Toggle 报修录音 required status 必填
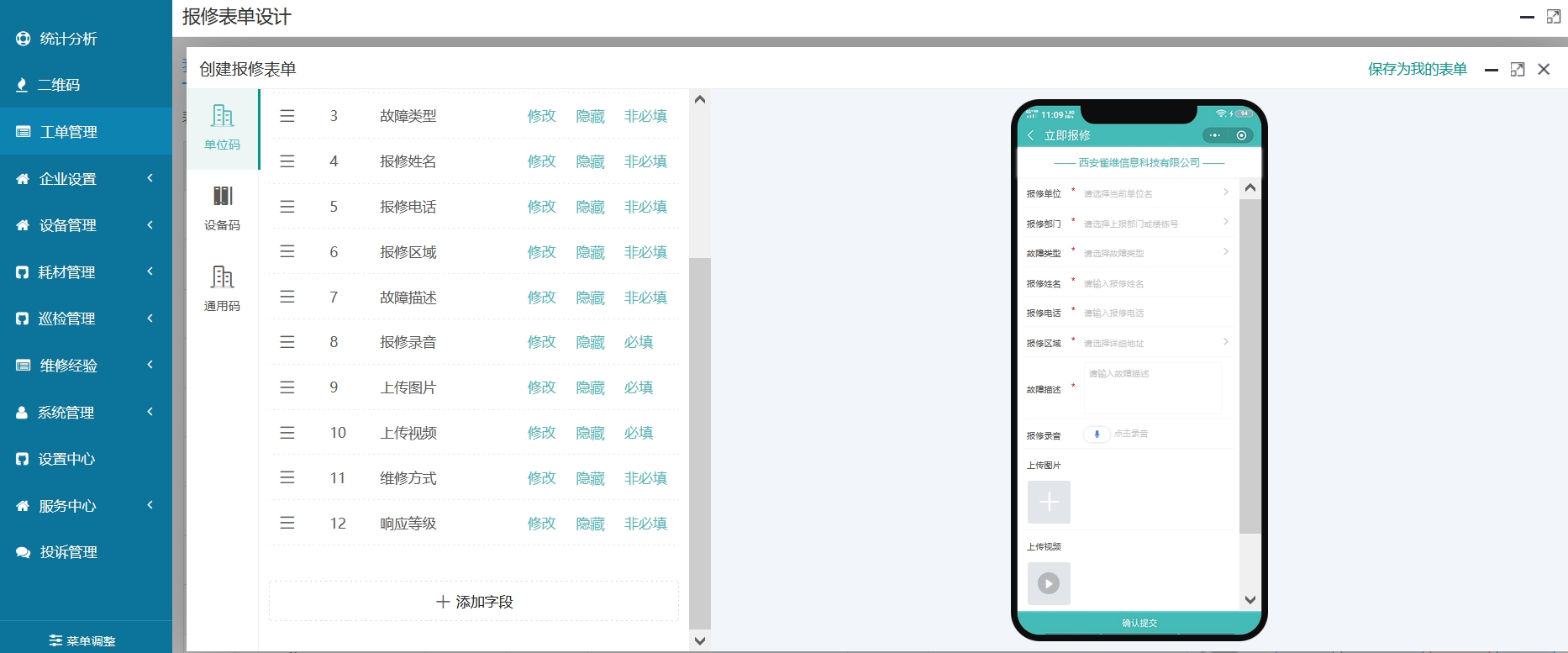Screen dimensions: 1568x653 pyautogui.click(x=639, y=342)
